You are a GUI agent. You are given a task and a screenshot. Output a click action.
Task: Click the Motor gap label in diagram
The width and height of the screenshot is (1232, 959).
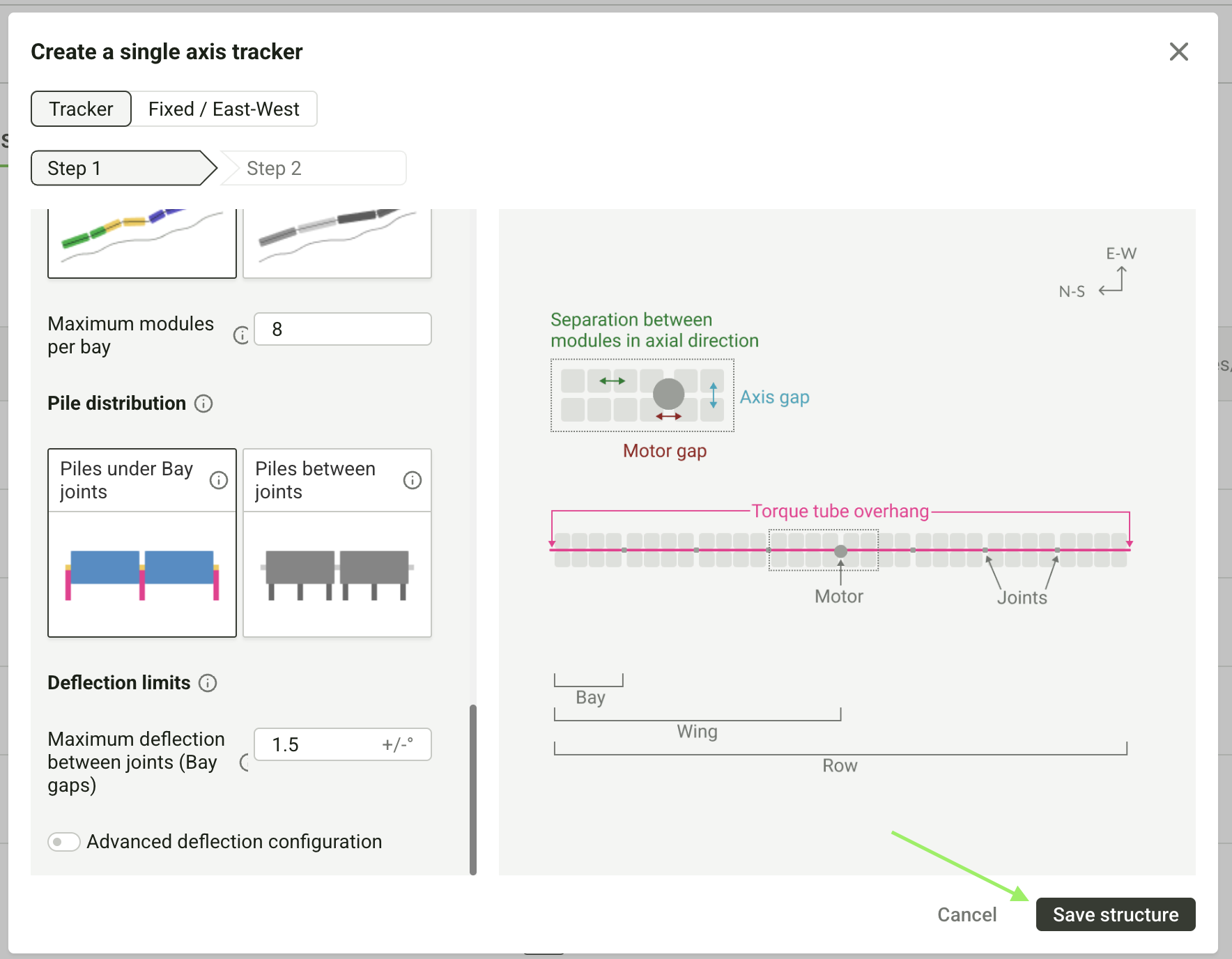pos(665,451)
